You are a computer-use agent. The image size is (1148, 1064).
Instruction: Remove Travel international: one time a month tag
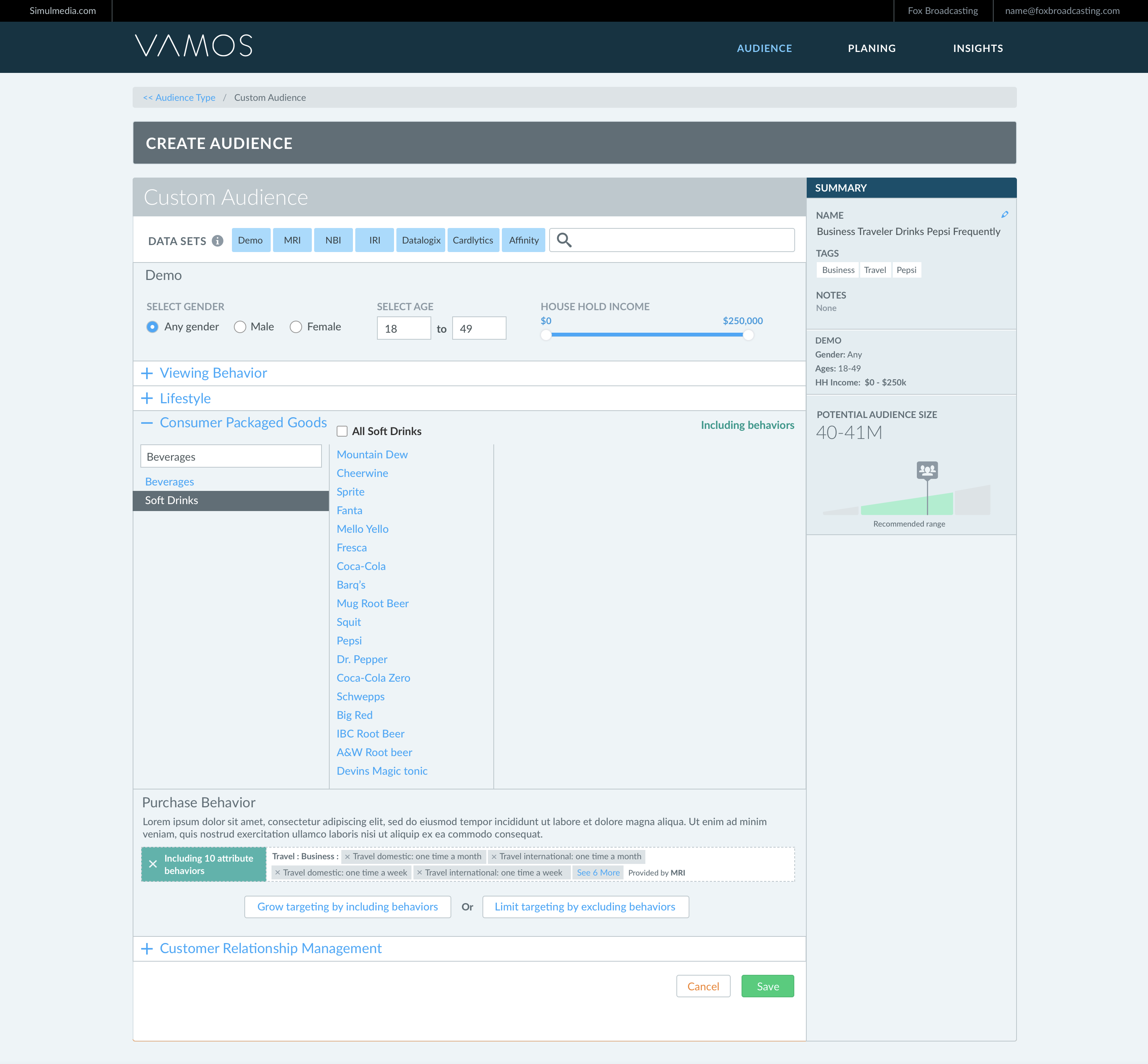493,857
